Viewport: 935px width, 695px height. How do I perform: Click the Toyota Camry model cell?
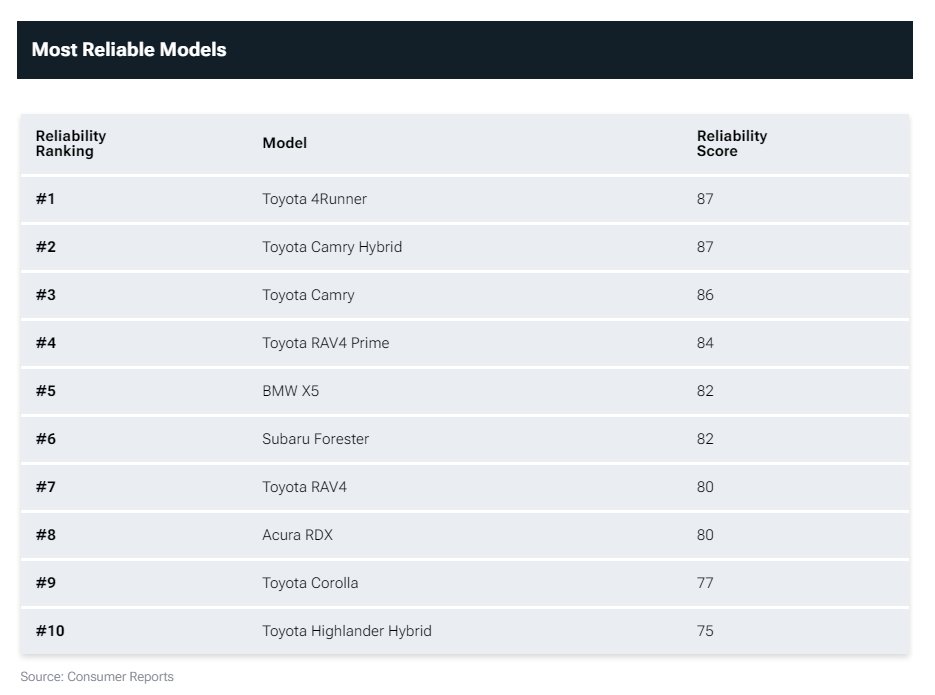pyautogui.click(x=308, y=295)
